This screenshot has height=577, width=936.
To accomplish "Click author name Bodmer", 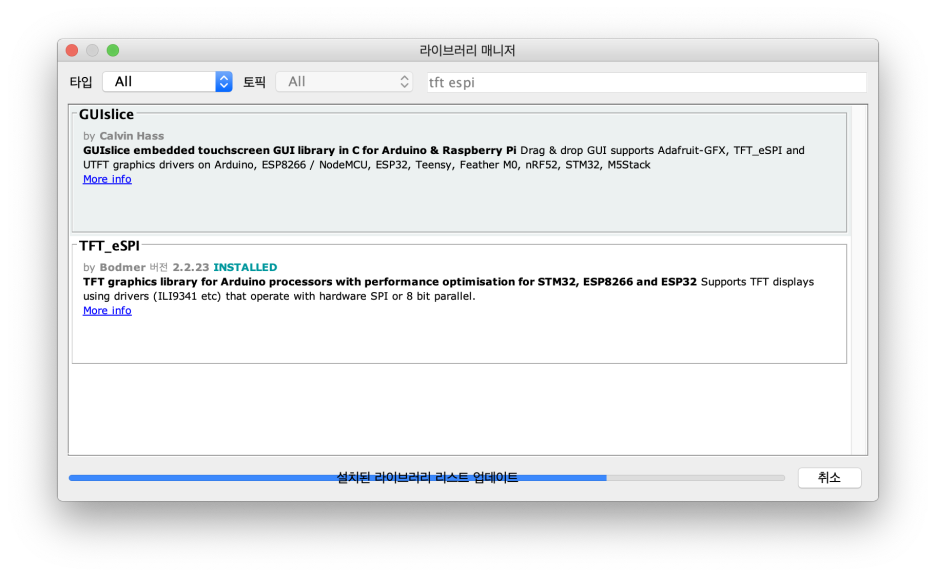I will click(x=122, y=267).
